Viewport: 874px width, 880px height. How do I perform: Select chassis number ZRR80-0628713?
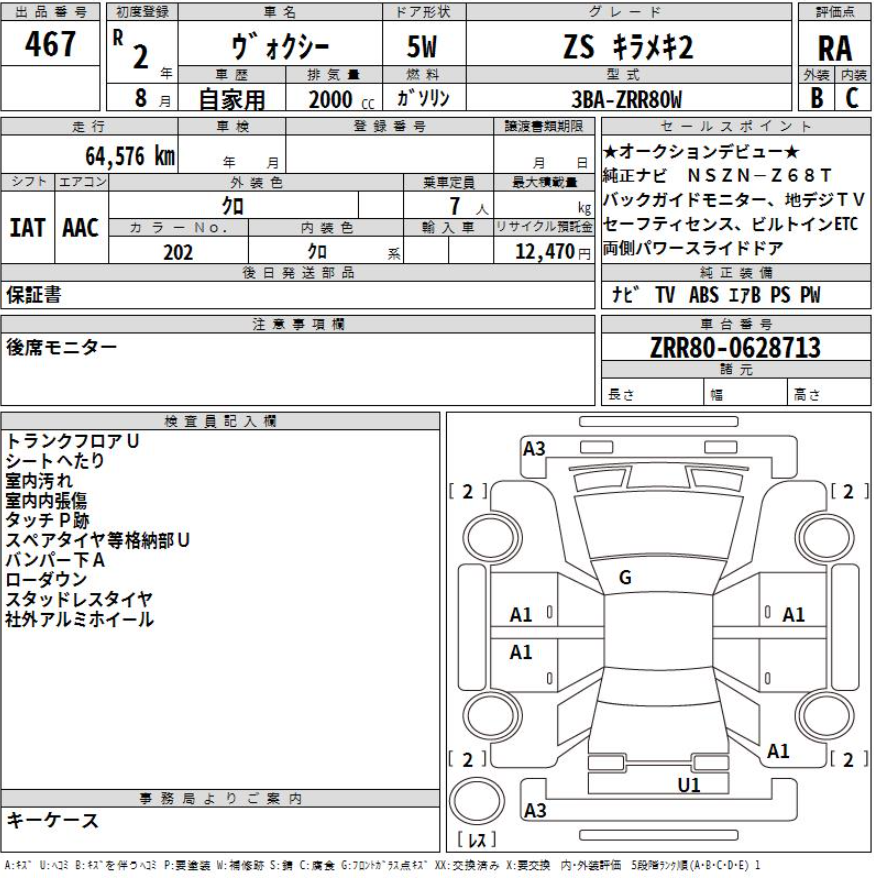(734, 347)
